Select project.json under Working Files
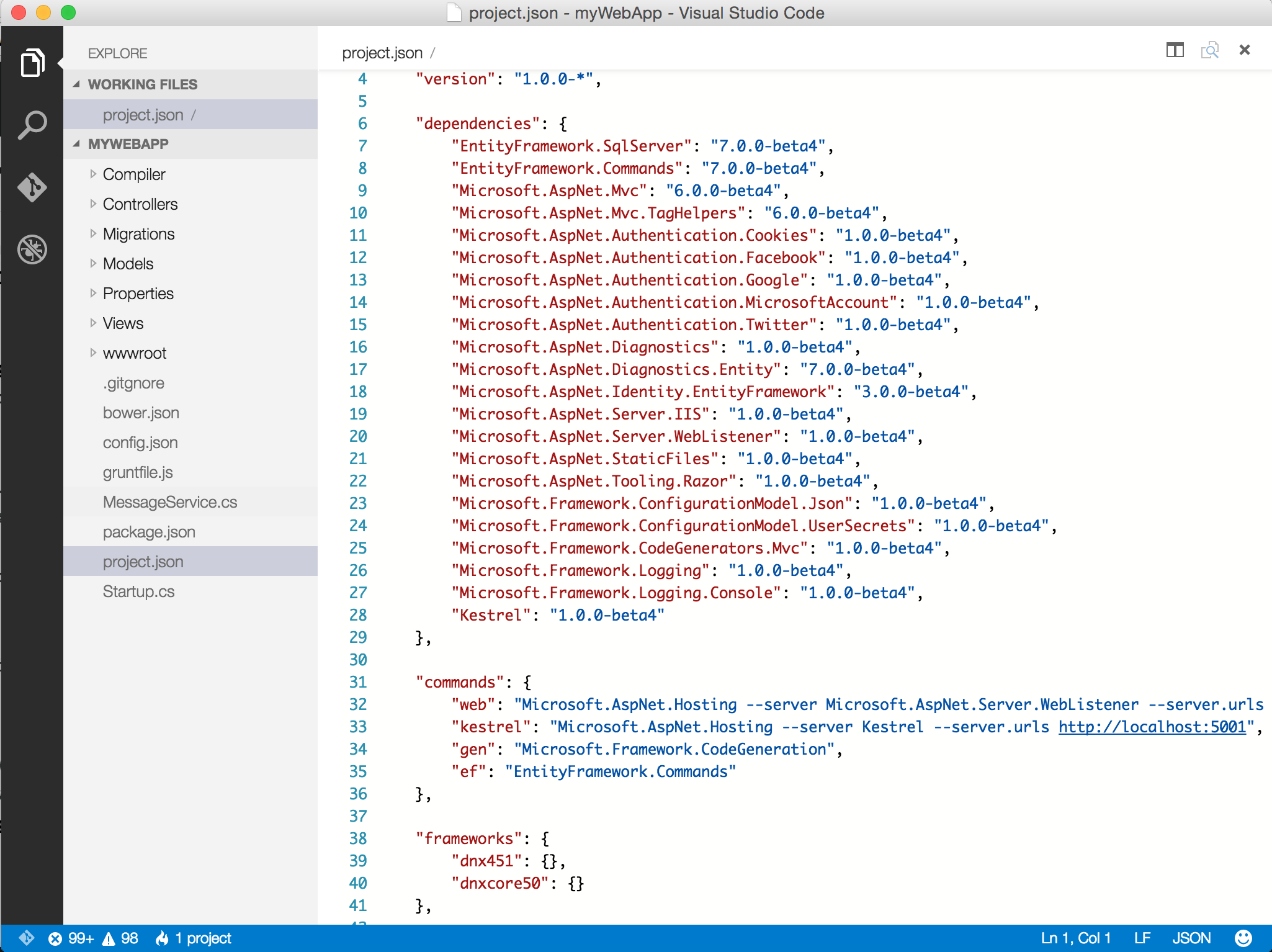 (190, 115)
